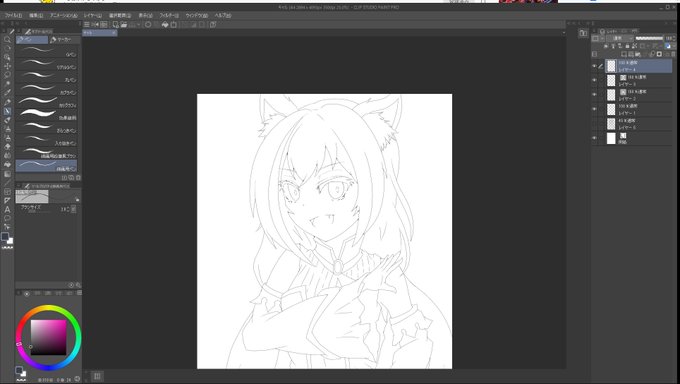This screenshot has width=680, height=384.
Task: Click the hamburger menu icon in command bar
Action: pyautogui.click(x=87, y=25)
